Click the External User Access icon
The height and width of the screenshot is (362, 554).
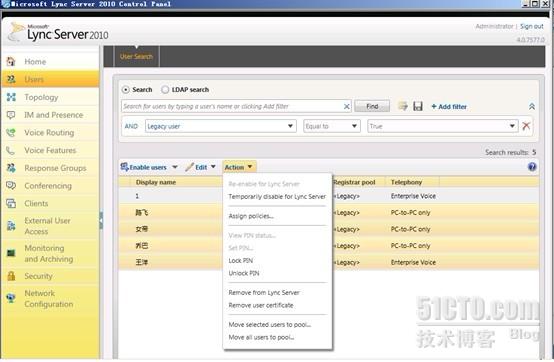pos(11,226)
